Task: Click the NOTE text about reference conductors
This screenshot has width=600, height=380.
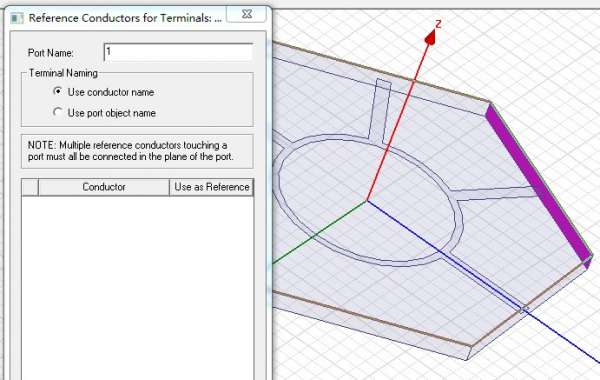Action: coord(130,151)
